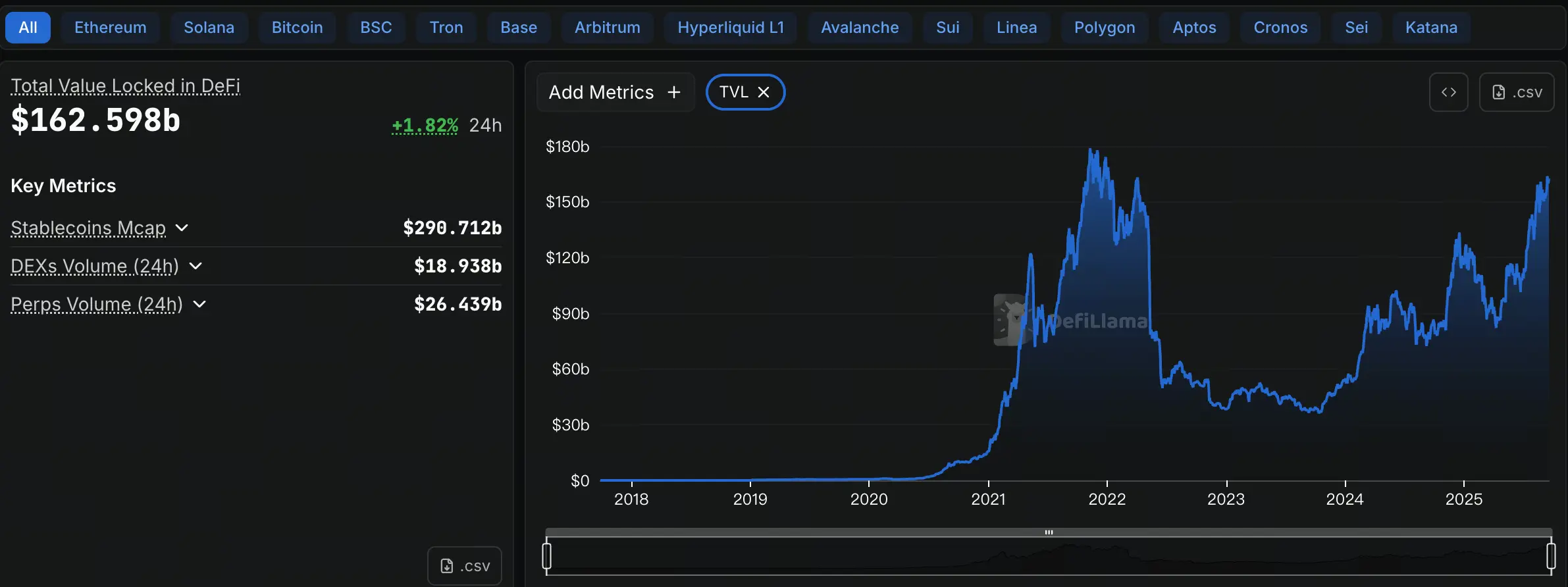Open the Hyperliquid L1 chain tab
1568x587 pixels.
(731, 28)
